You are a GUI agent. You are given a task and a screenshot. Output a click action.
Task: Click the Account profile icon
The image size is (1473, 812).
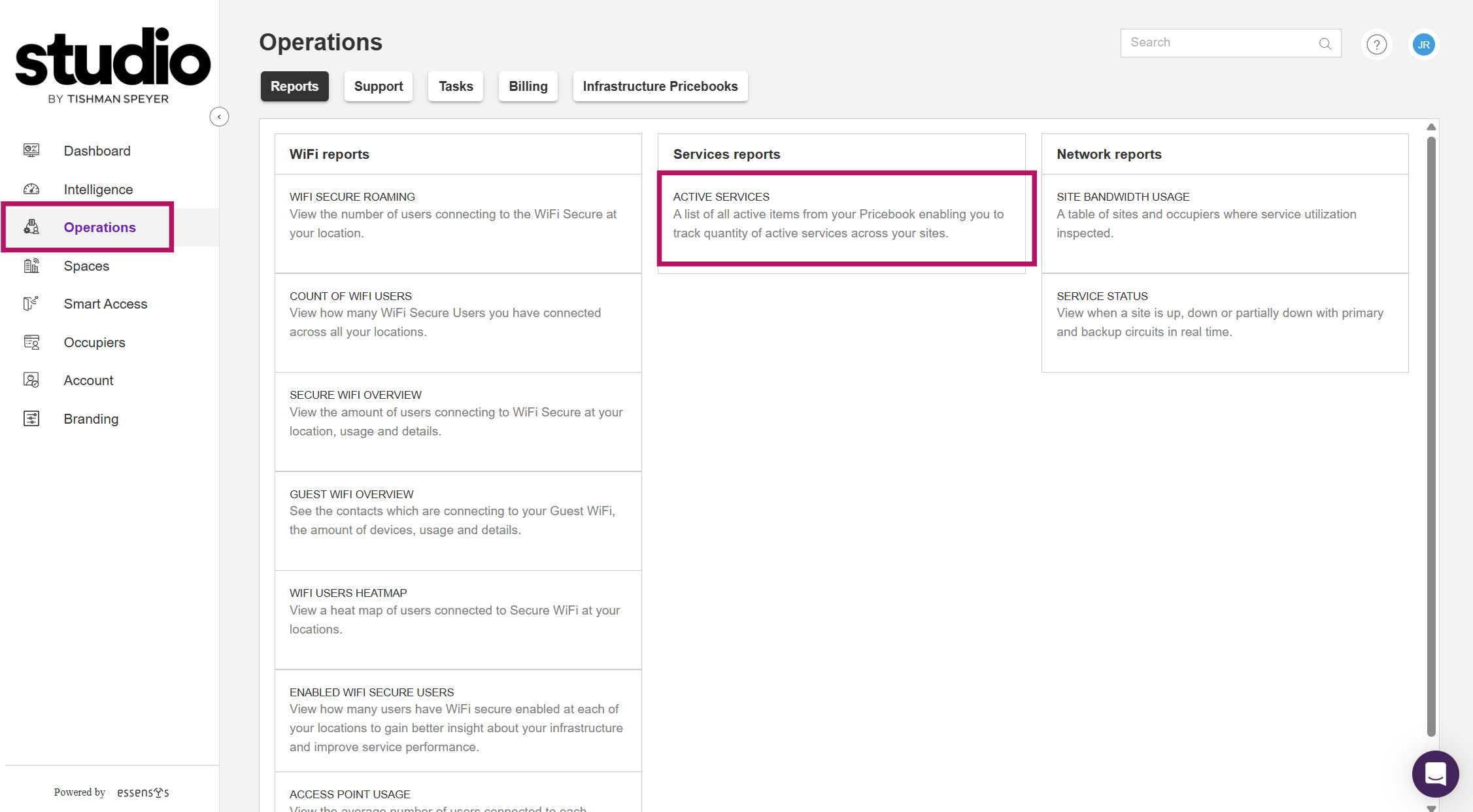[x=31, y=380]
